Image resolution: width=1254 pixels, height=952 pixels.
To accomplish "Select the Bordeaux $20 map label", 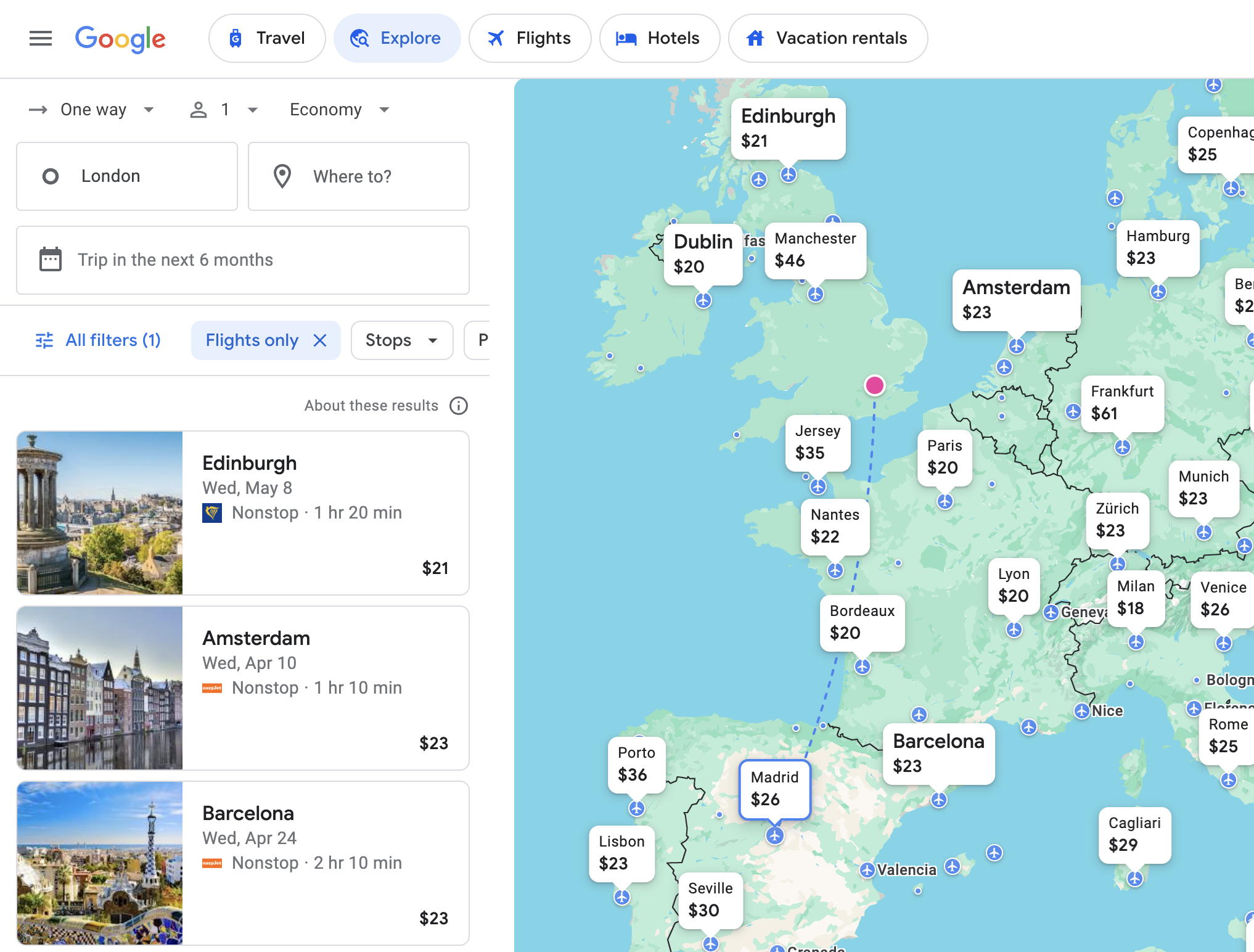I will click(x=862, y=623).
